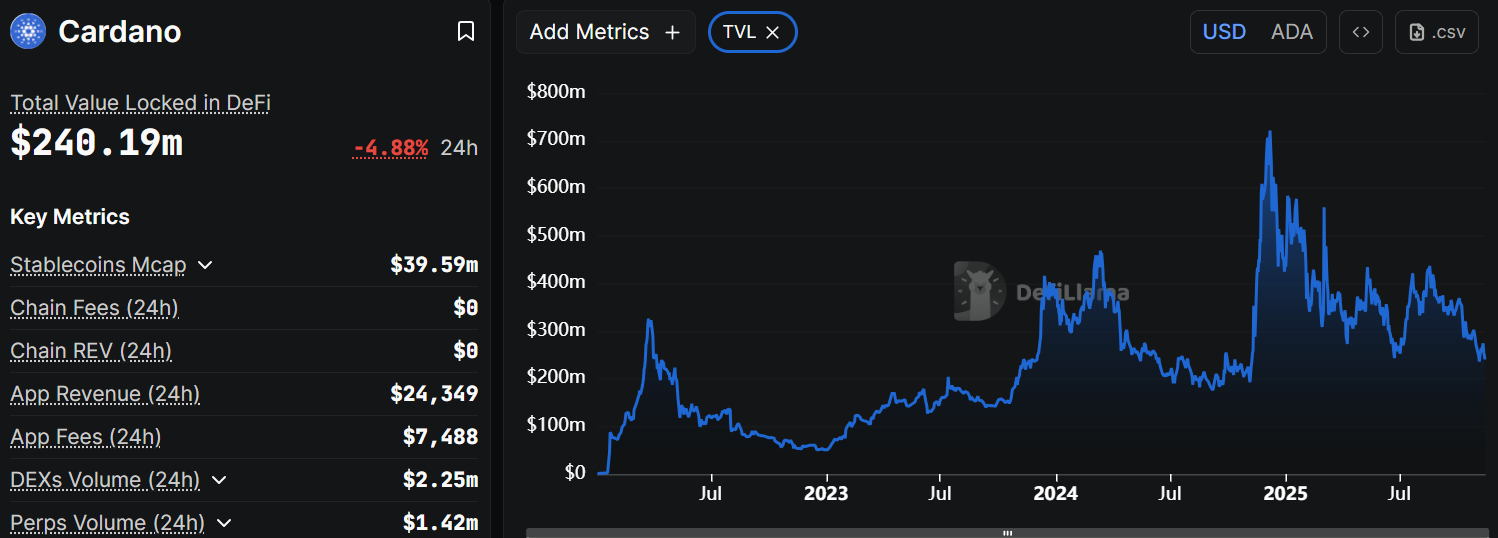The width and height of the screenshot is (1498, 538).
Task: Remove the TVL metric chip
Action: 772,32
